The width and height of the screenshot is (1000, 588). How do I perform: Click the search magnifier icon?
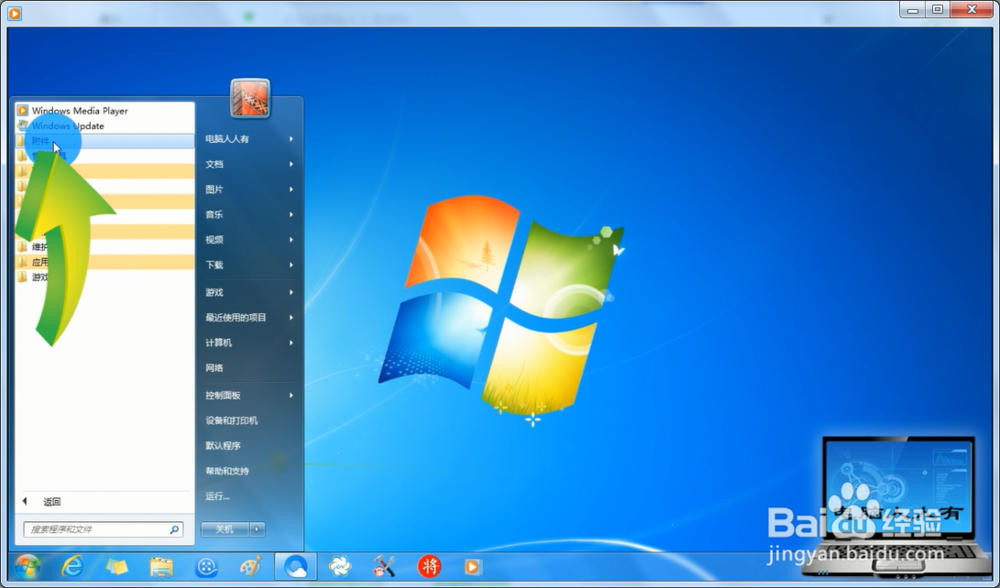coord(174,529)
